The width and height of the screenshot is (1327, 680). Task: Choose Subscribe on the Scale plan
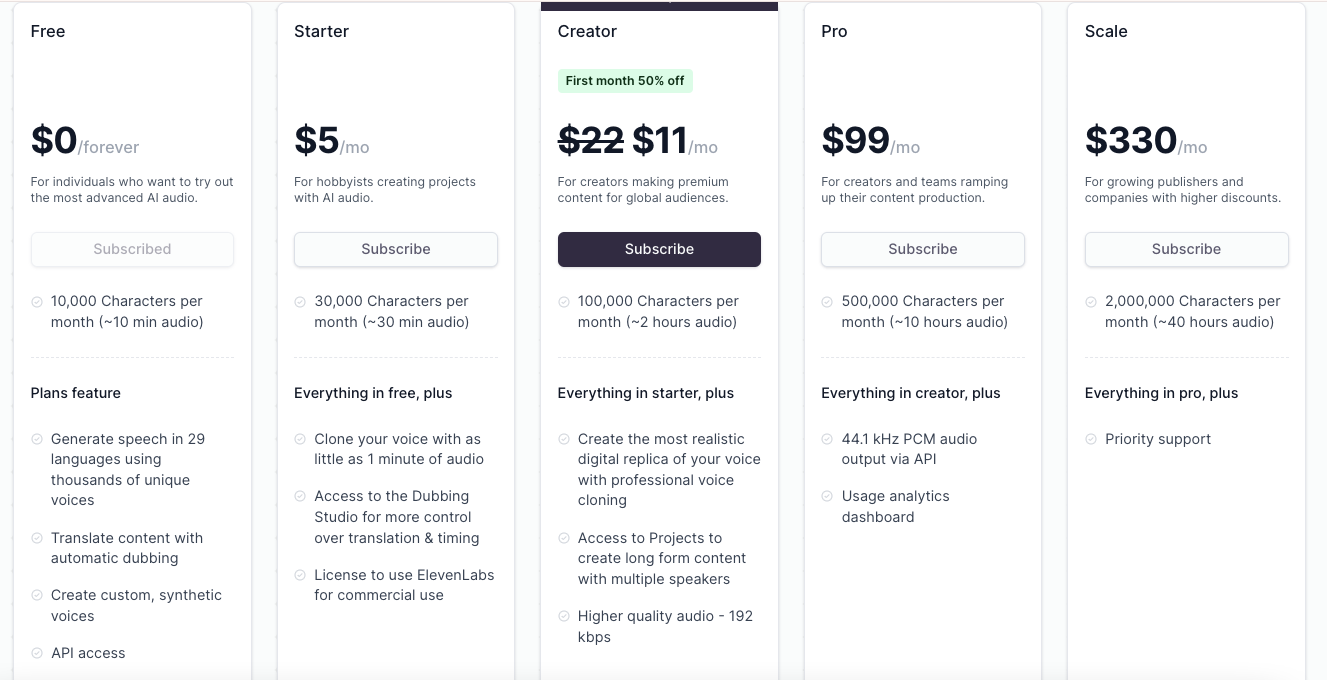1186,249
